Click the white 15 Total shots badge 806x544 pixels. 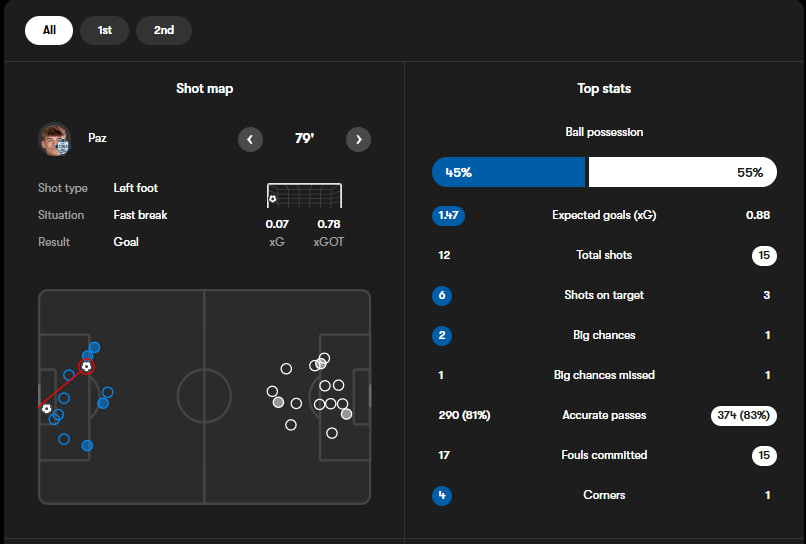(x=764, y=255)
